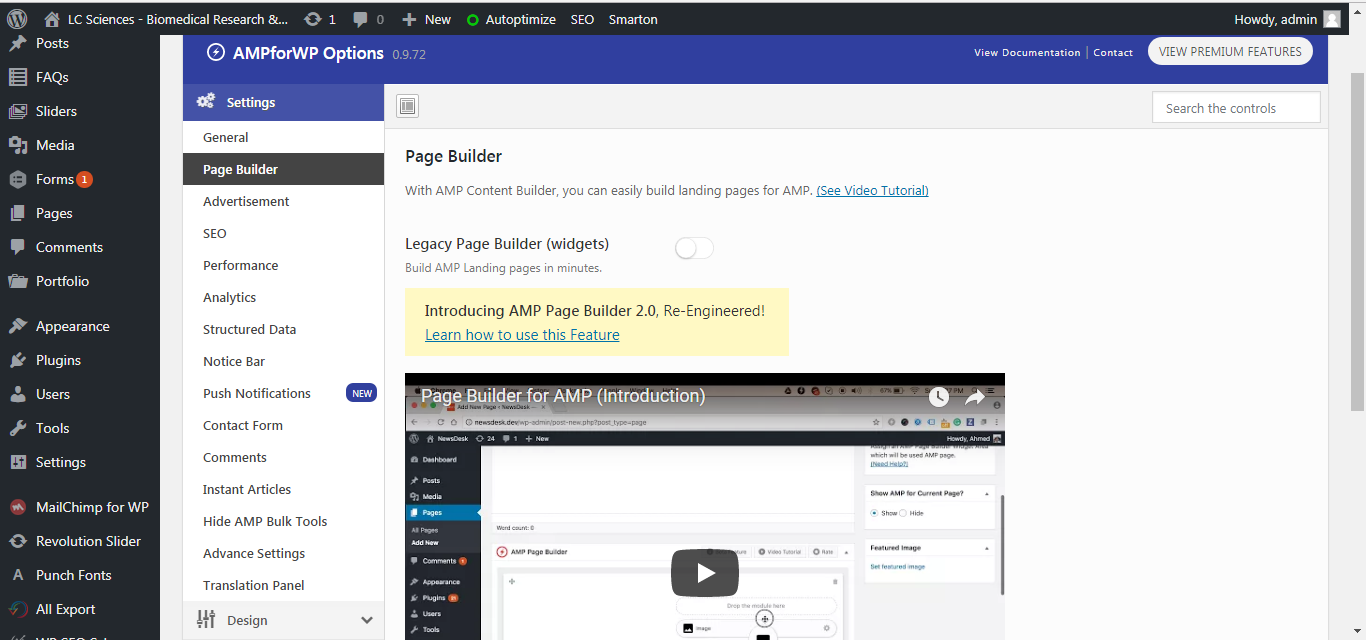Click the home icon for LC Sciences site
The image size is (1366, 640).
point(52,19)
